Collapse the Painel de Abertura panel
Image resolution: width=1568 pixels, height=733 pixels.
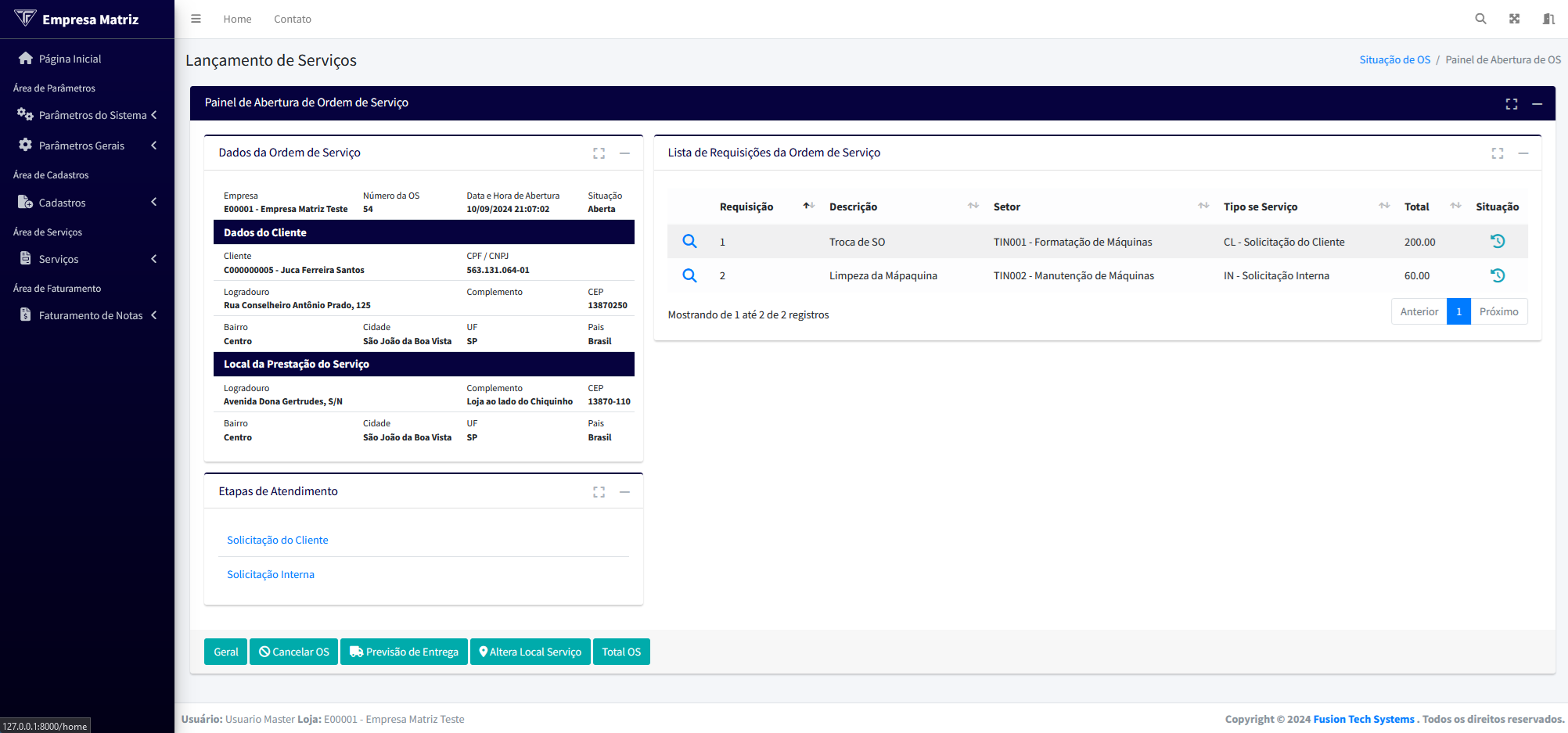1537,104
